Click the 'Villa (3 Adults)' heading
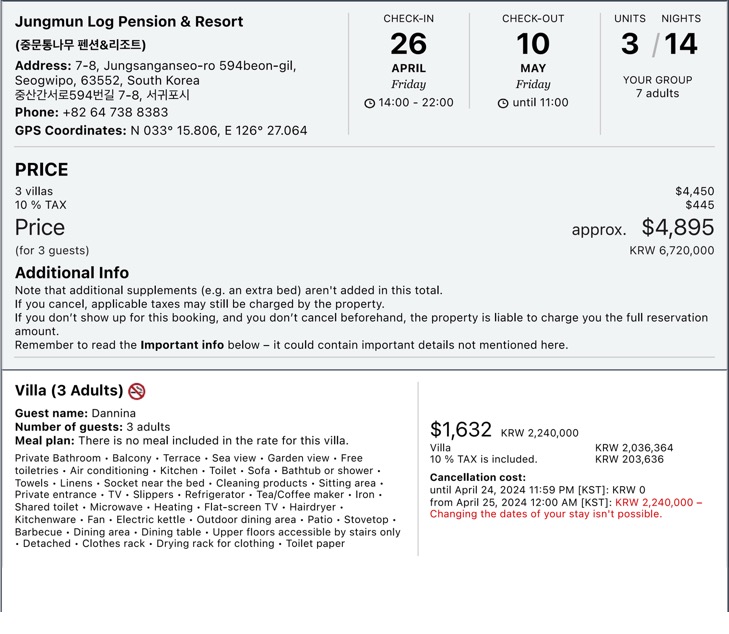 tap(69, 391)
